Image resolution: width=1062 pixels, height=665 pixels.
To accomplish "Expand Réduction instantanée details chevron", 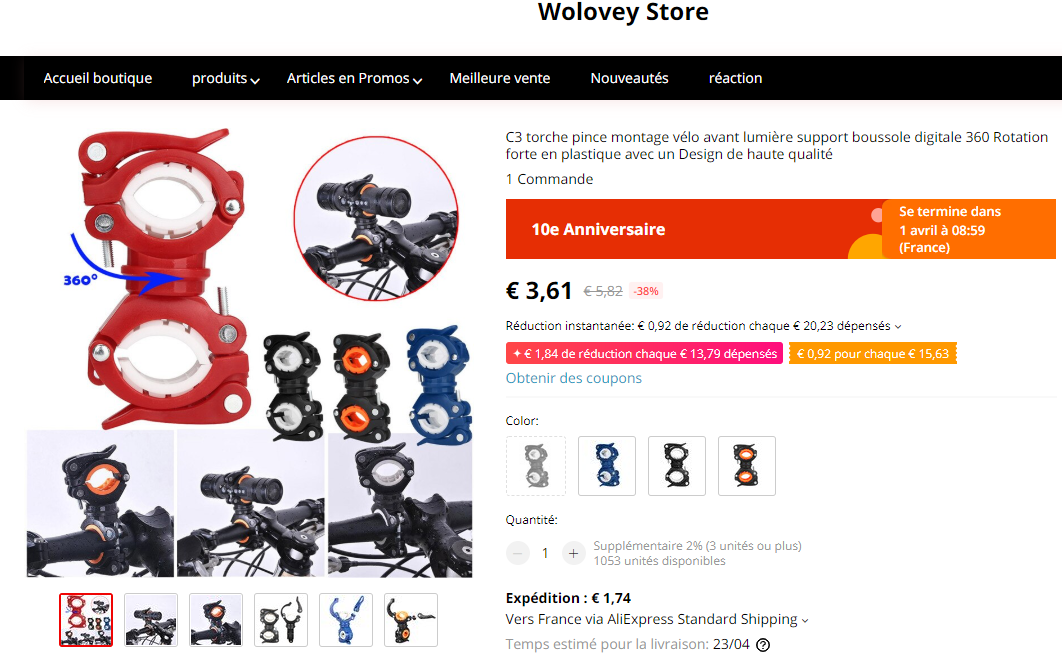I will coord(898,326).
